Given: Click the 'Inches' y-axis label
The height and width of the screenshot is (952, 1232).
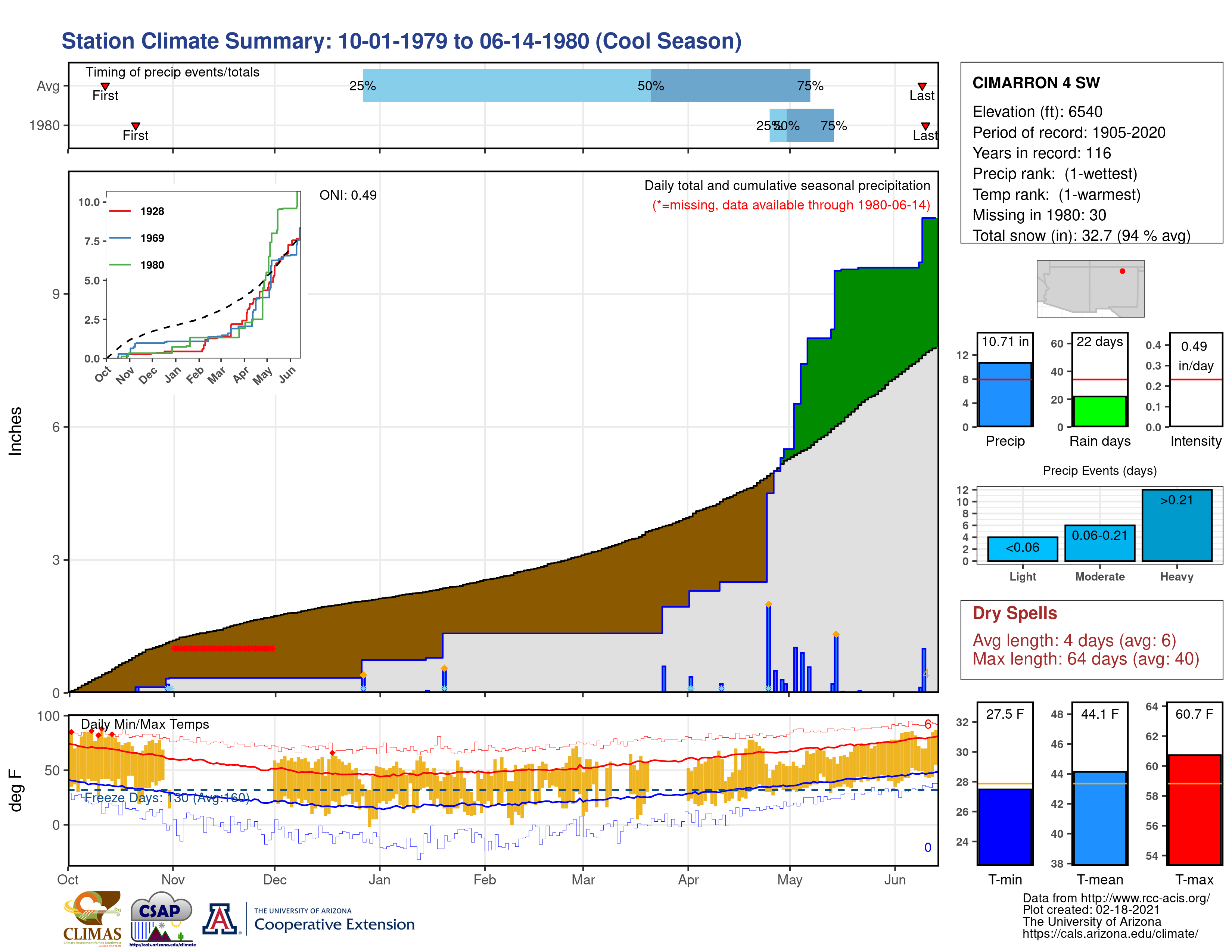Looking at the screenshot, I should (x=15, y=431).
